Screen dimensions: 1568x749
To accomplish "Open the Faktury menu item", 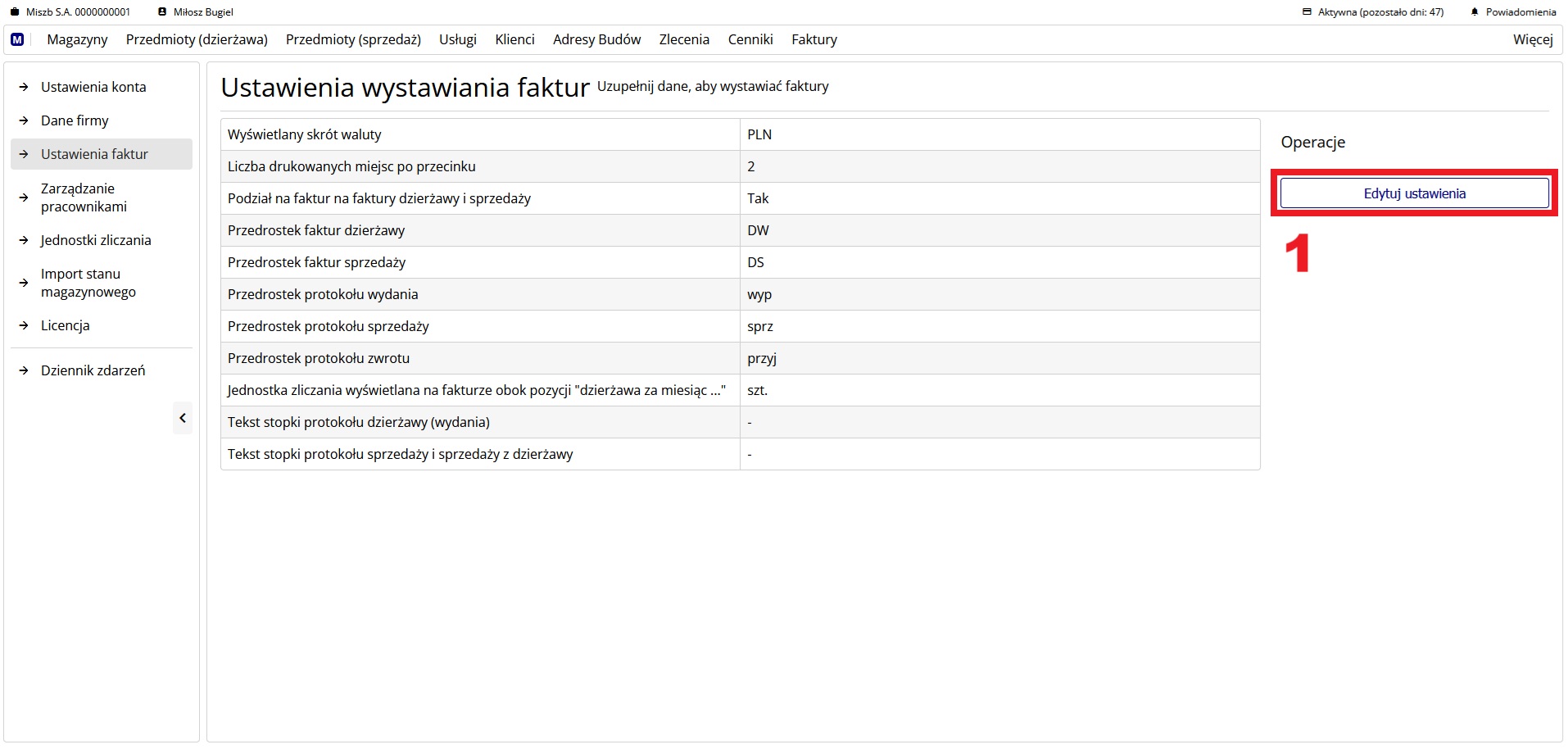I will click(813, 39).
